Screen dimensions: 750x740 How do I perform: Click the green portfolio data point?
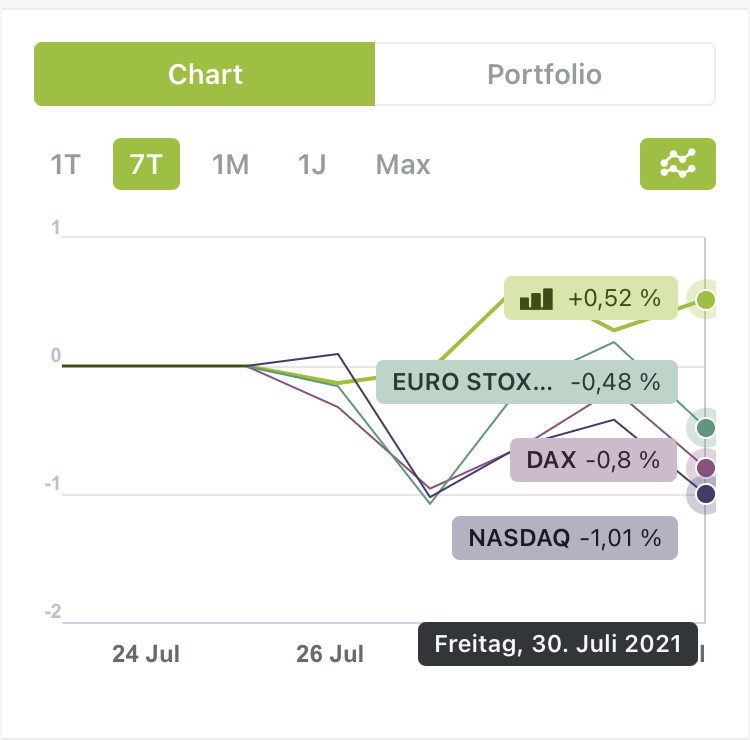706,299
